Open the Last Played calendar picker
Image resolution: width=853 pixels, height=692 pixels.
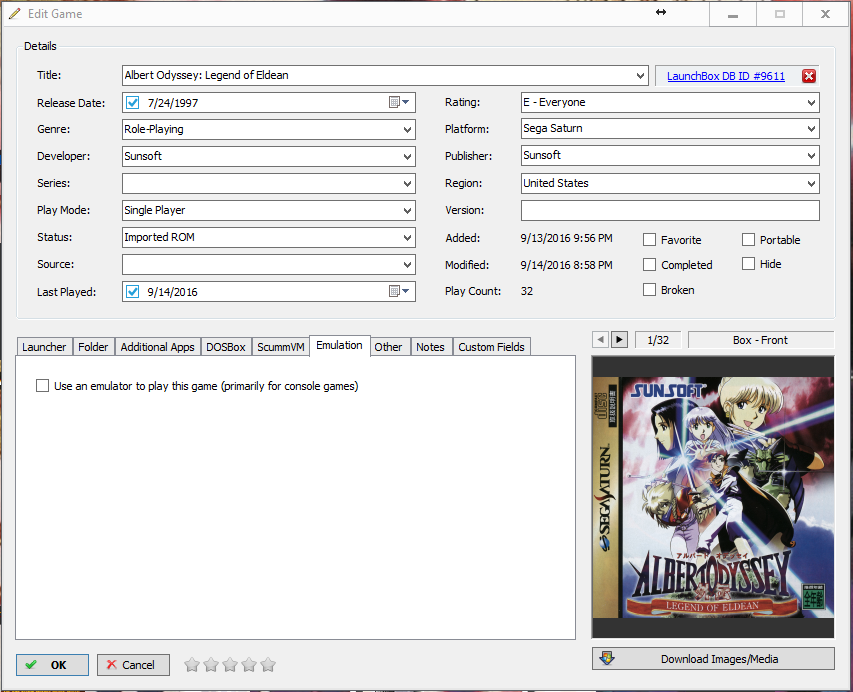399,292
